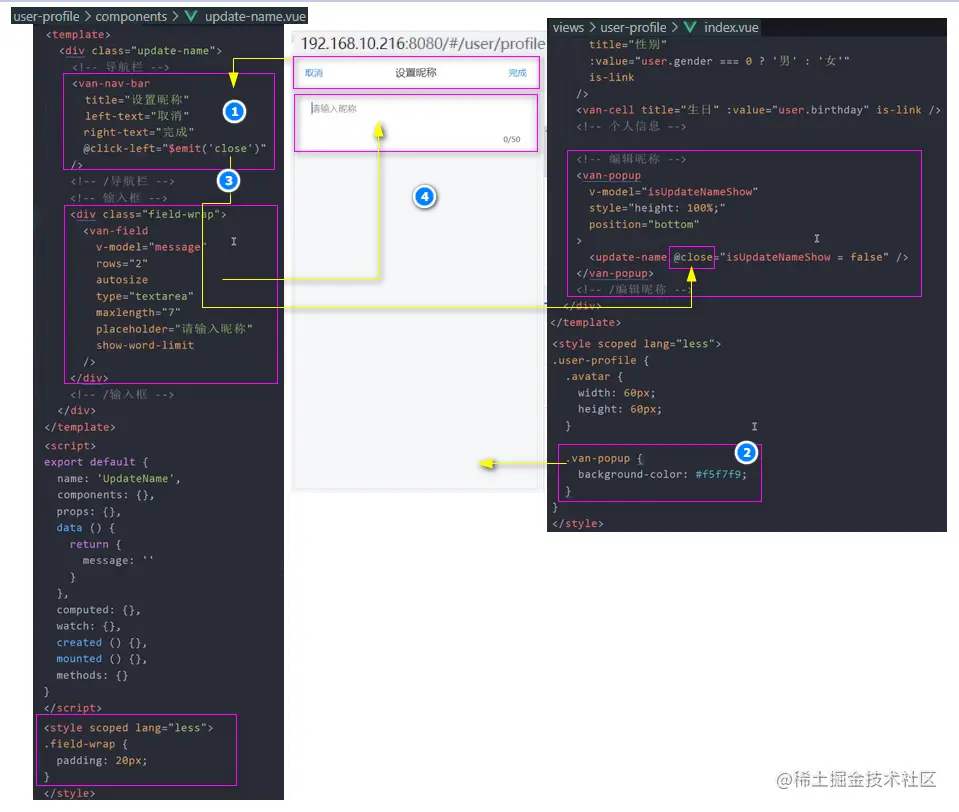
Task: Open the user-profile breadcrumb in the left editor
Action: 46,17
